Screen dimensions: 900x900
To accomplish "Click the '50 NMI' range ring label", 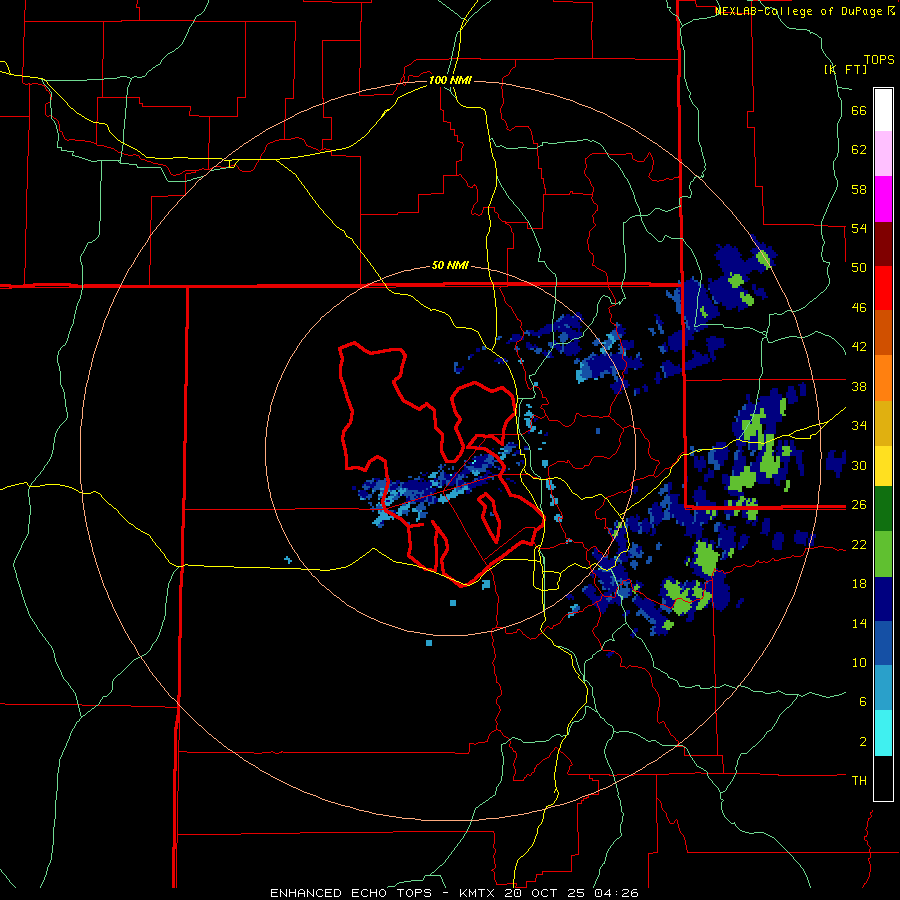I will coord(450,265).
